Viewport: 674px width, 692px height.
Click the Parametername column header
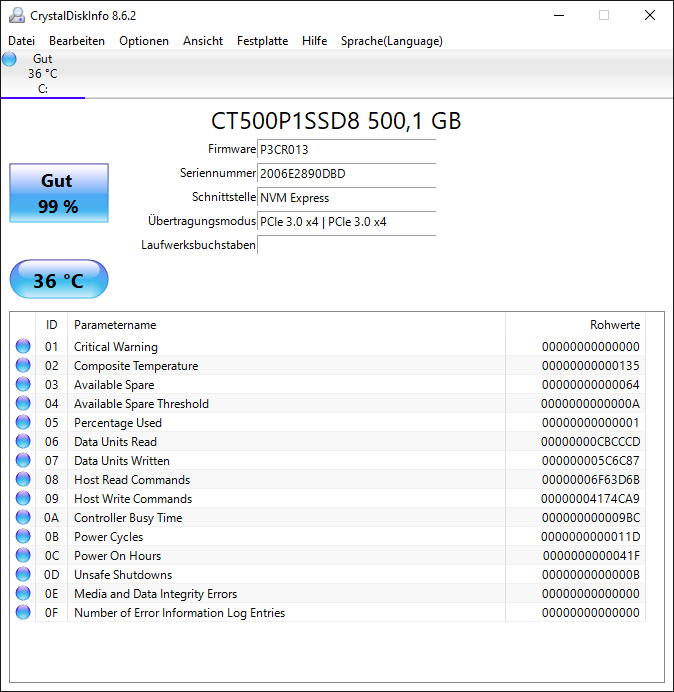click(286, 325)
